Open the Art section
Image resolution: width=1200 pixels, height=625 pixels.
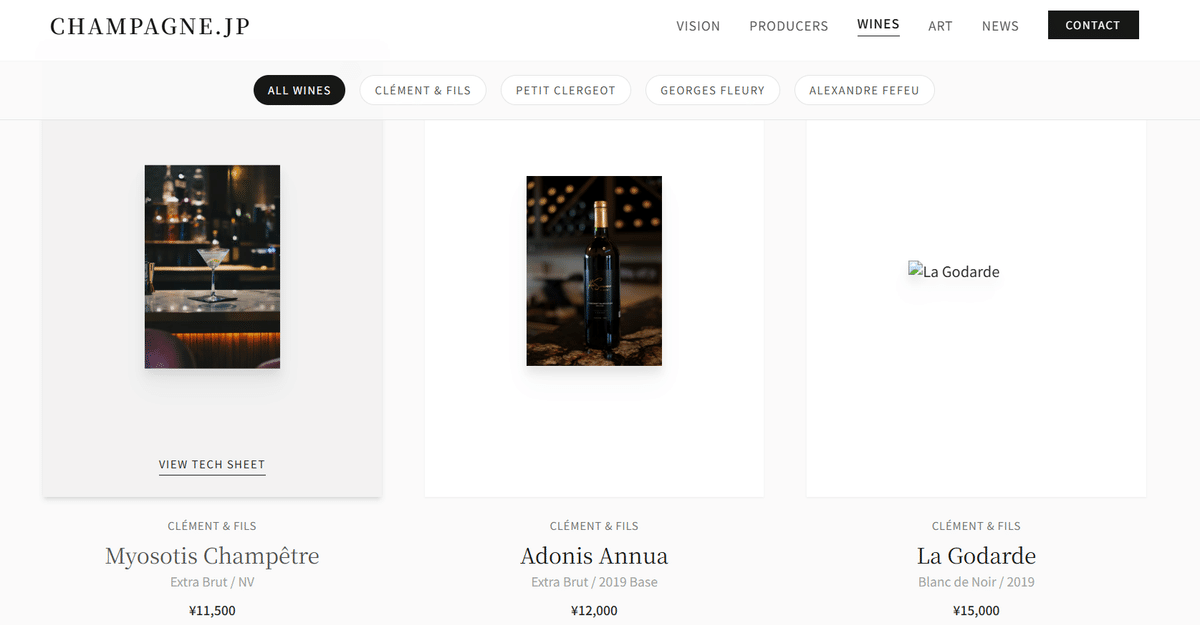click(940, 26)
